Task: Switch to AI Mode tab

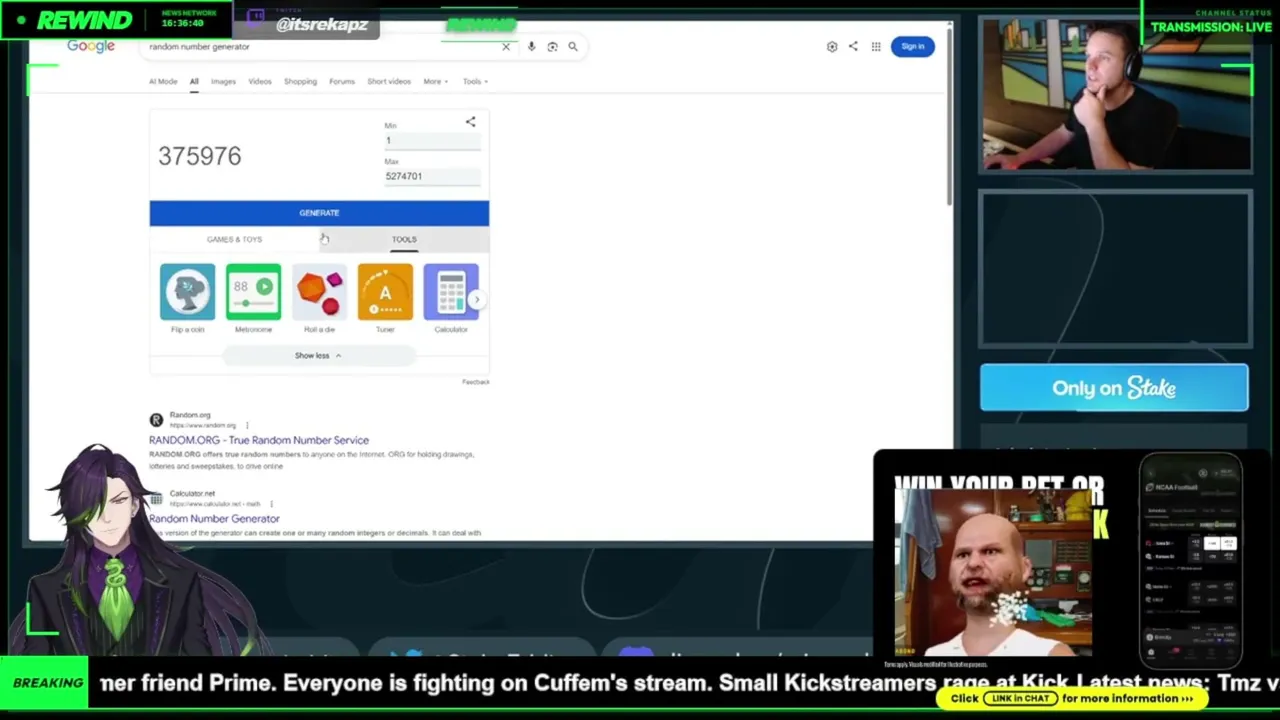Action: pos(163,81)
